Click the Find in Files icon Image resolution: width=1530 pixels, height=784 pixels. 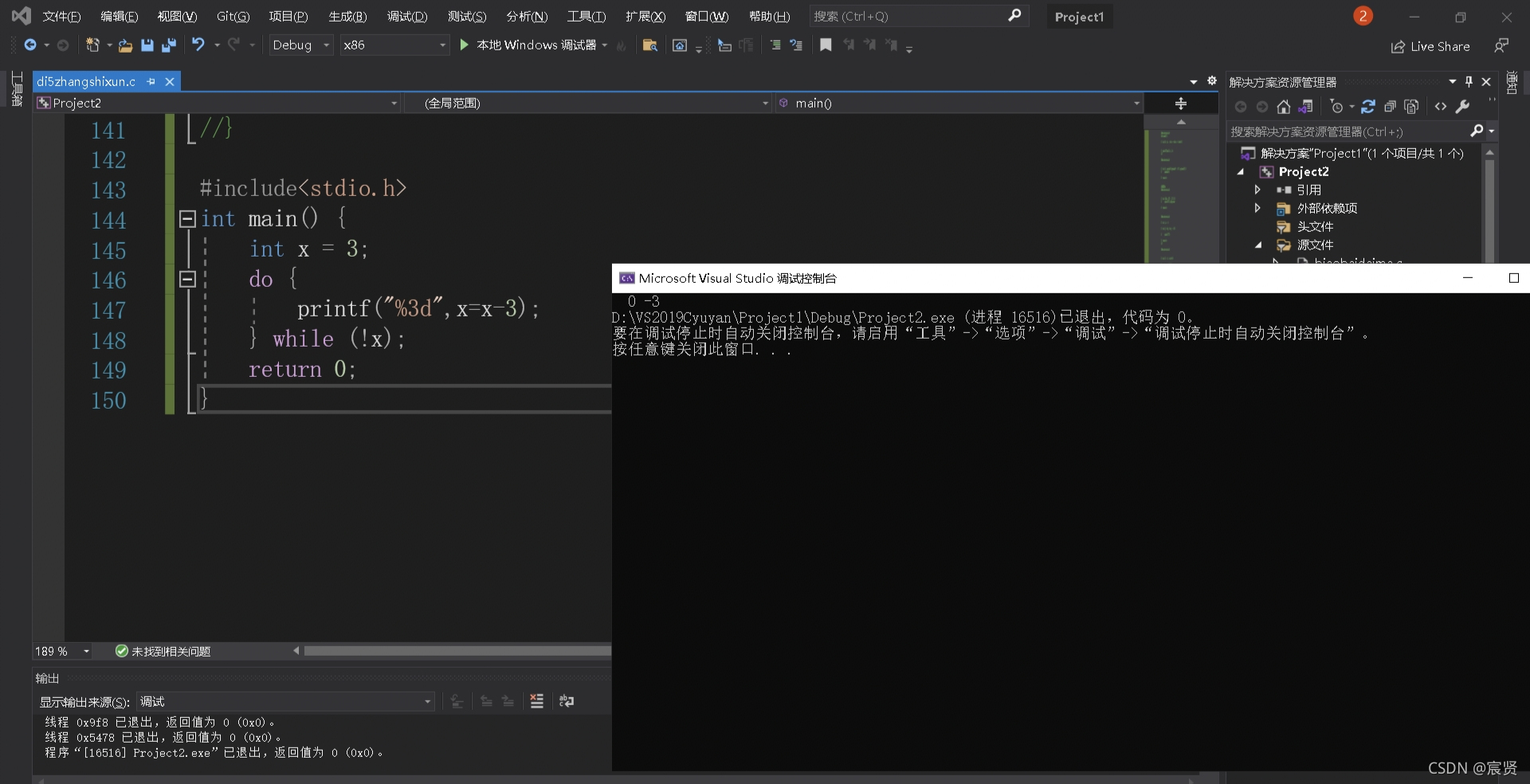point(649,45)
